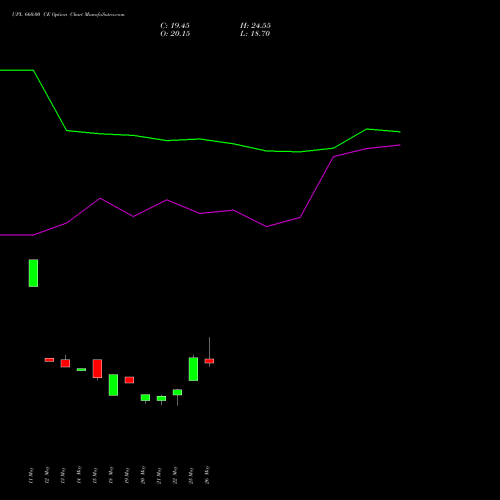Click the 25 May date axis label
The width and height of the screenshot is (500, 500).
coord(191,476)
